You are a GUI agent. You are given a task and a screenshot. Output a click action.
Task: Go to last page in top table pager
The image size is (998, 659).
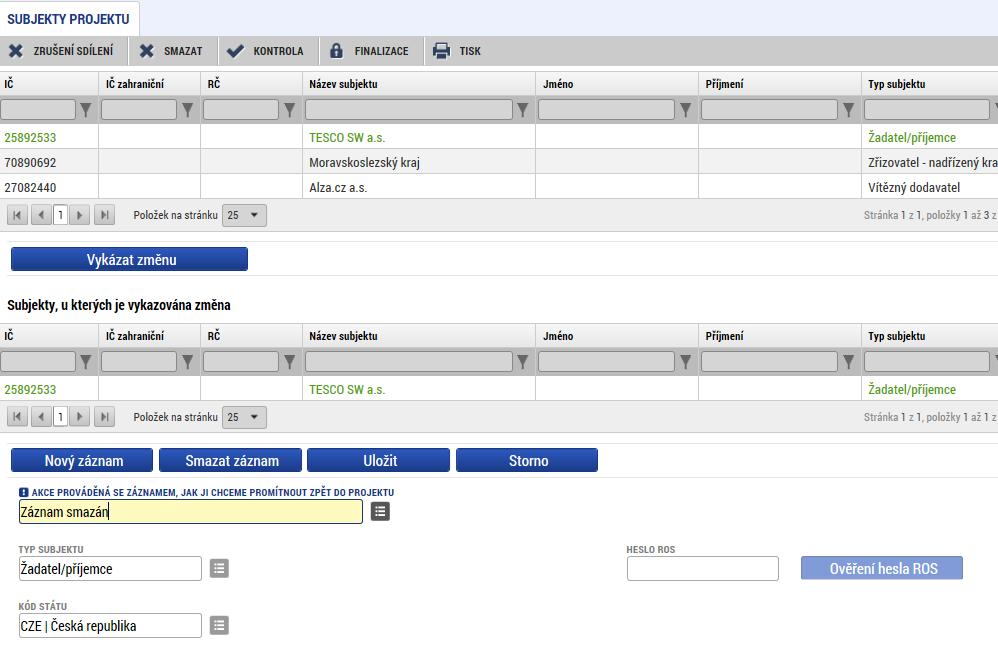coord(104,215)
